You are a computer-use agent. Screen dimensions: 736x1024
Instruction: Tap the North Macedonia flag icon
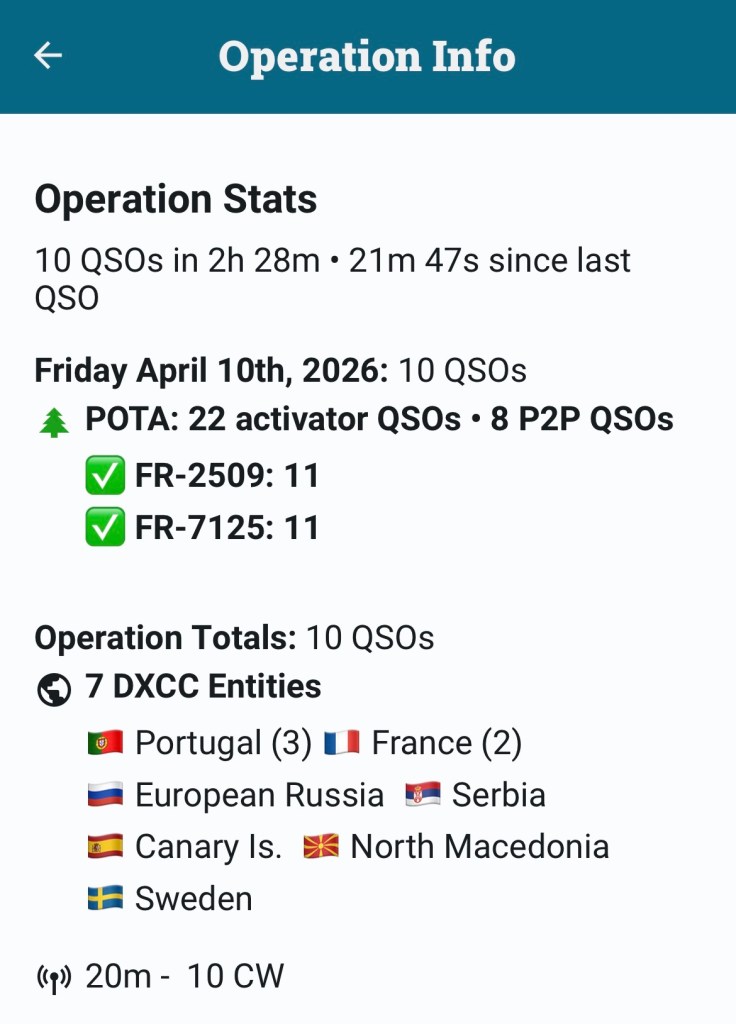coord(321,847)
